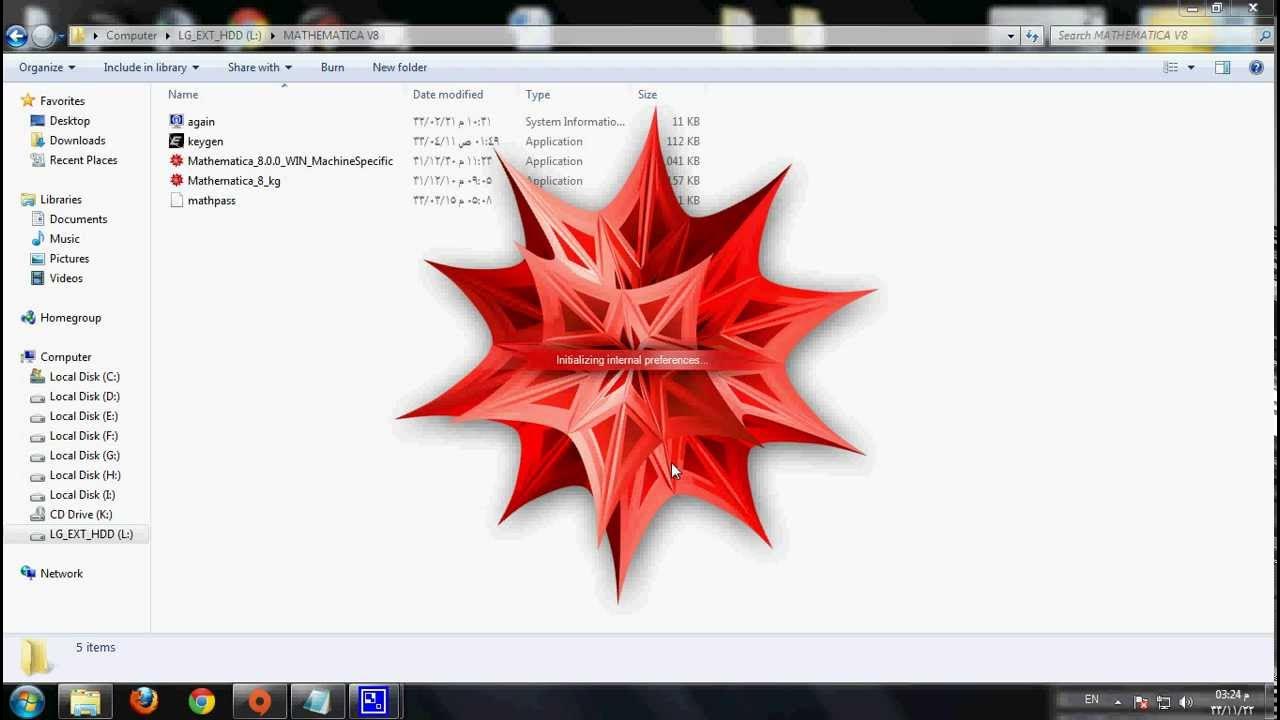Screen dimensions: 1280x720
Task: Launch Google Chrome from the taskbar
Action: pos(202,702)
